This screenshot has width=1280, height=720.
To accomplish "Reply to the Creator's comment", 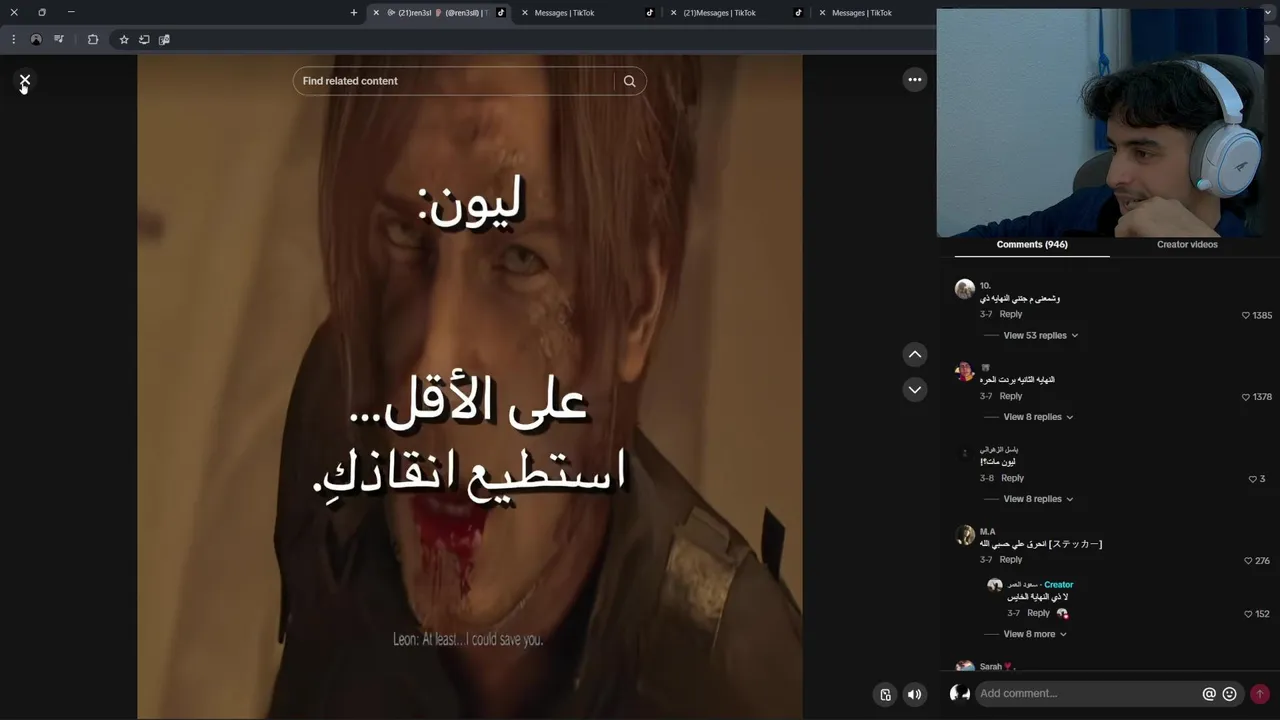I will coord(1038,613).
